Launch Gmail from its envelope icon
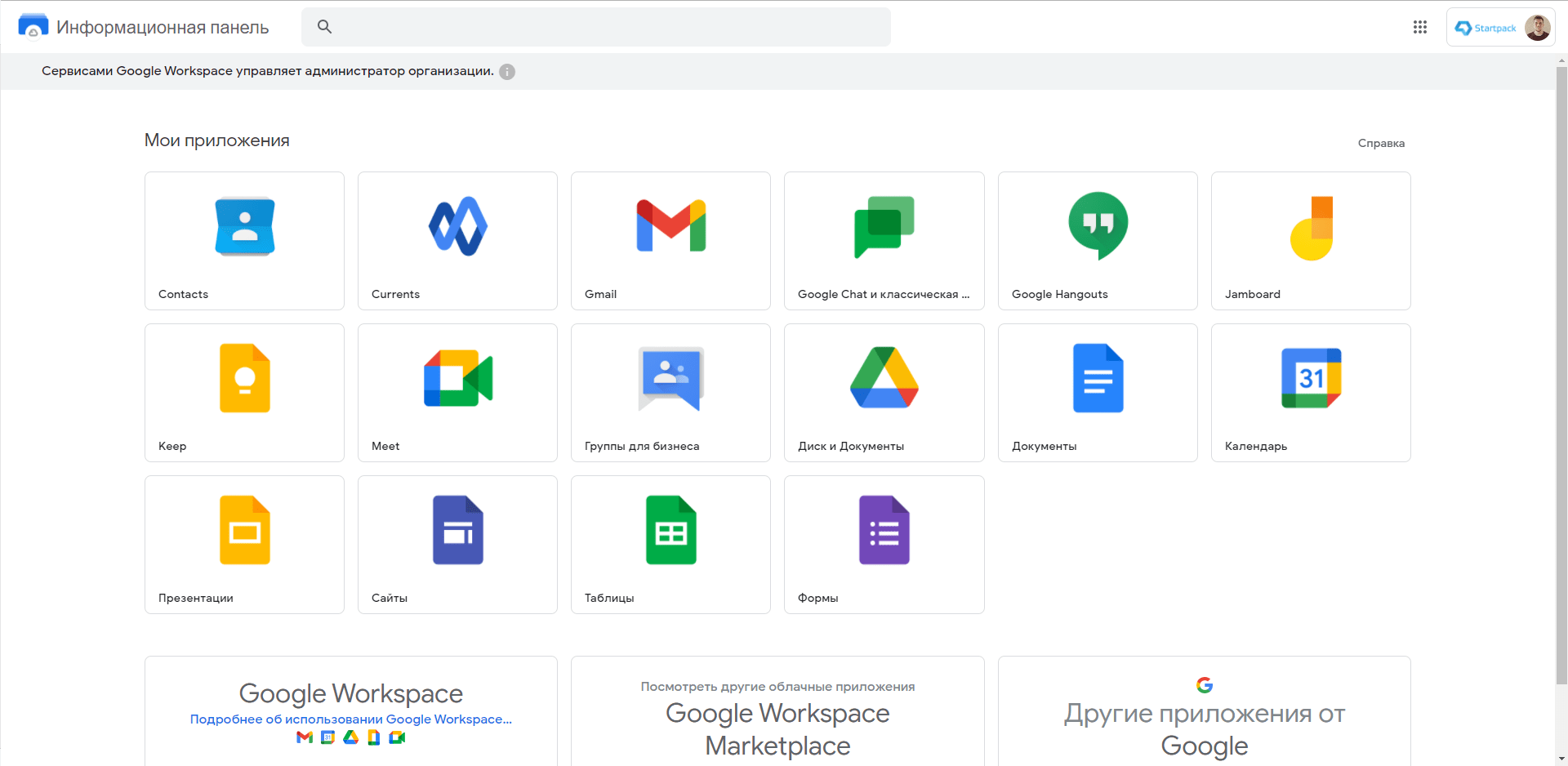 pos(671,225)
